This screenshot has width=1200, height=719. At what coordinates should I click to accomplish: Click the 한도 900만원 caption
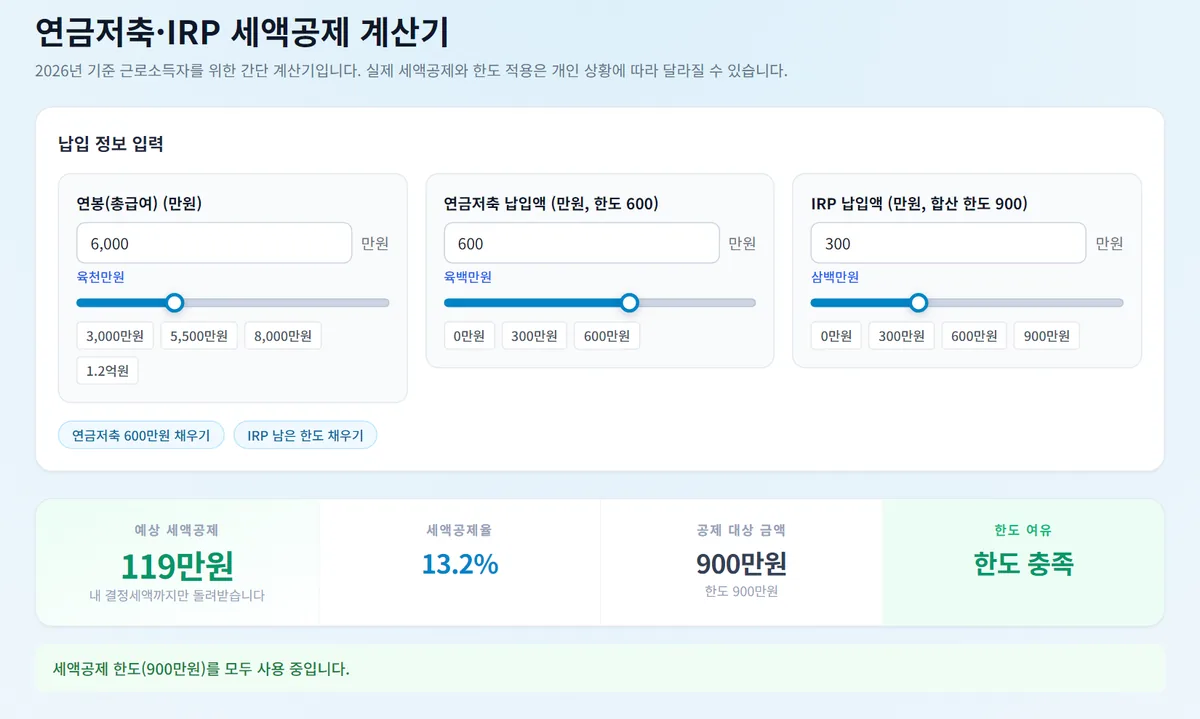tap(741, 591)
